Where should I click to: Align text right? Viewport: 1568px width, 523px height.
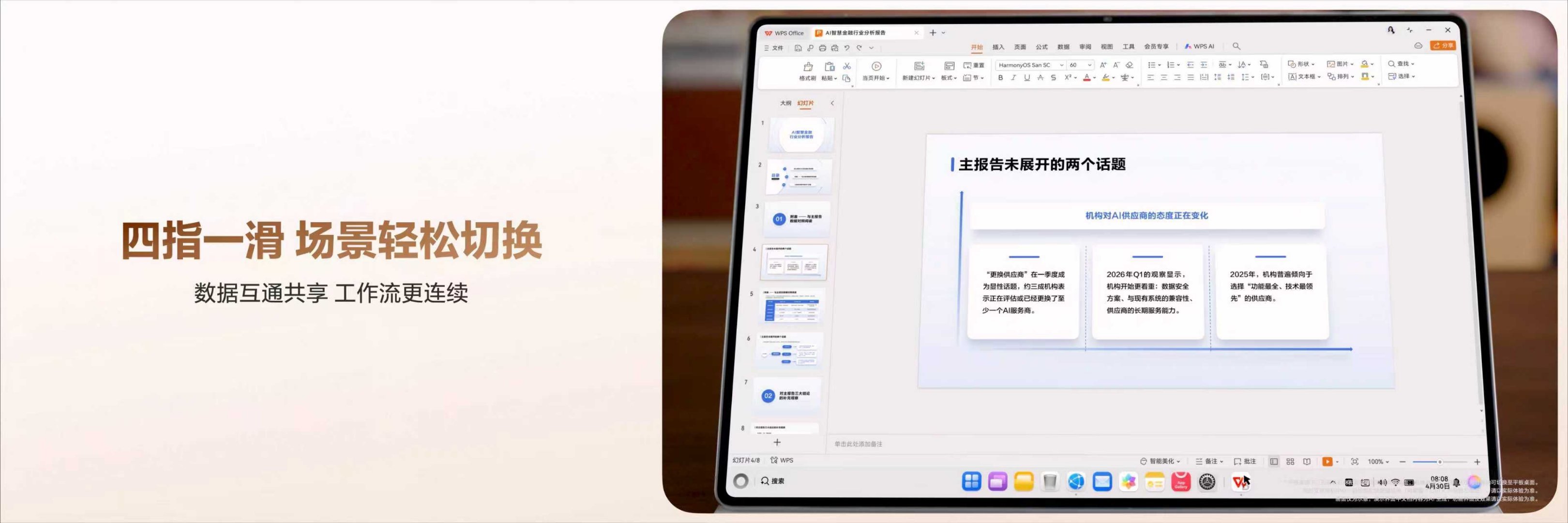pos(1177,77)
